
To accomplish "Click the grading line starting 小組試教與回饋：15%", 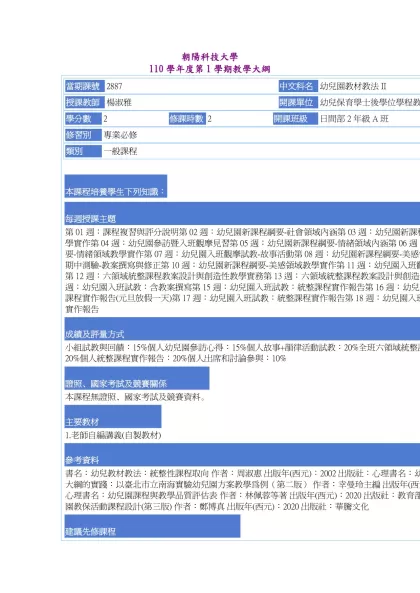I will pyautogui.click(x=242, y=348).
